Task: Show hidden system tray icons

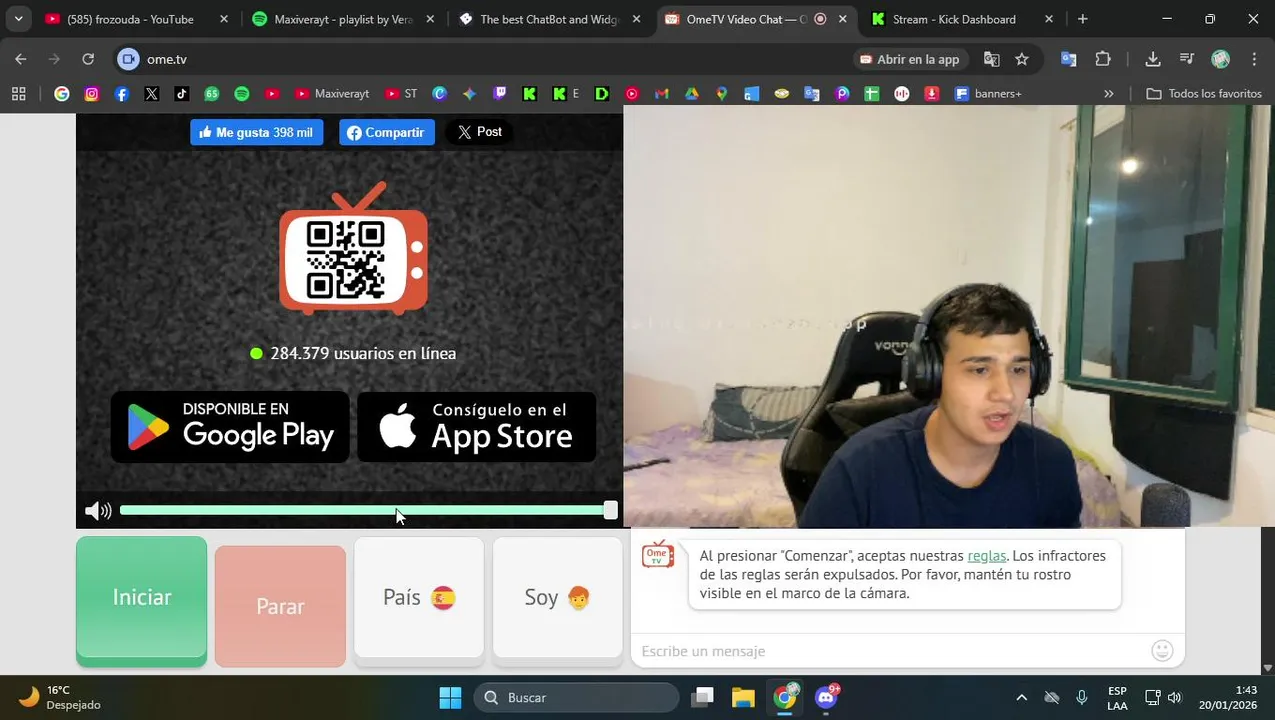Action: tap(1021, 697)
